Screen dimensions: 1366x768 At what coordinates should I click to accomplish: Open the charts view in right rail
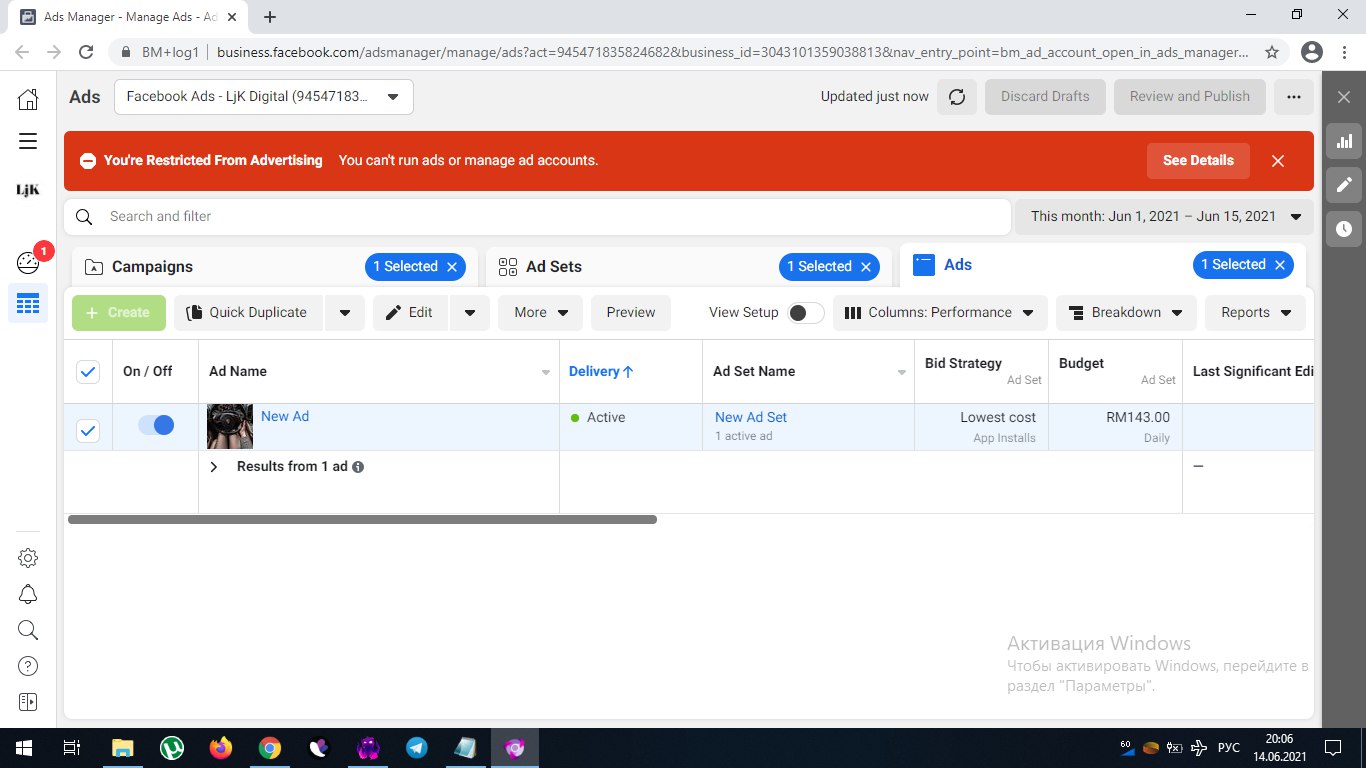pos(1344,141)
